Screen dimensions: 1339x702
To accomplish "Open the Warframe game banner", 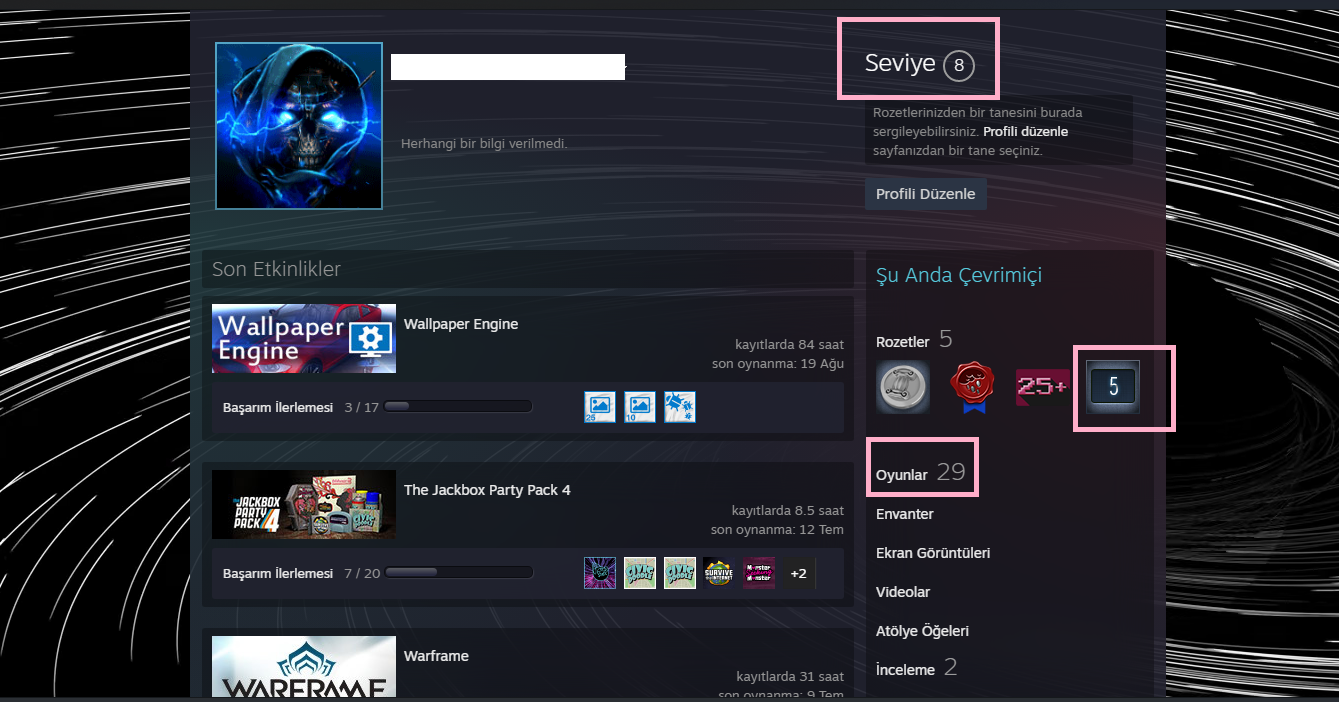I will tap(304, 667).
